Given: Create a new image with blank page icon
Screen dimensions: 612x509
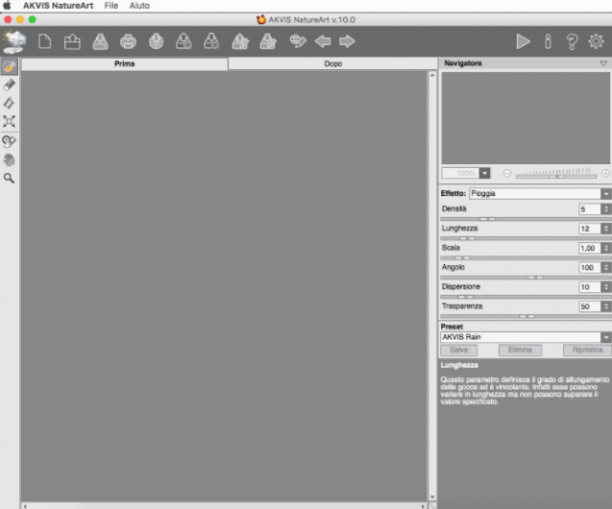Looking at the screenshot, I should (44, 41).
